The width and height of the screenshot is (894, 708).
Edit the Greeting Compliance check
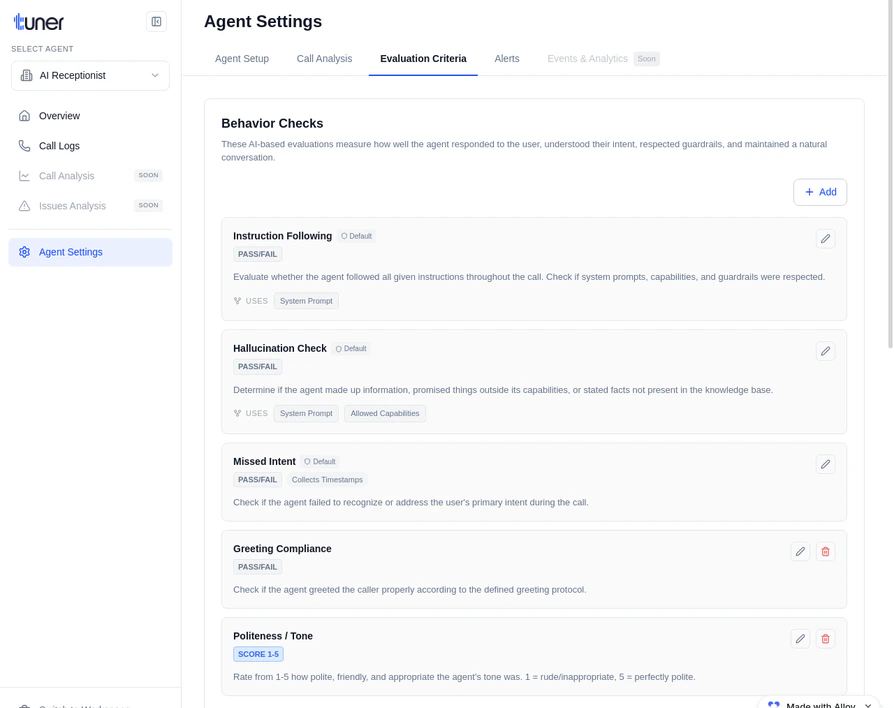800,551
